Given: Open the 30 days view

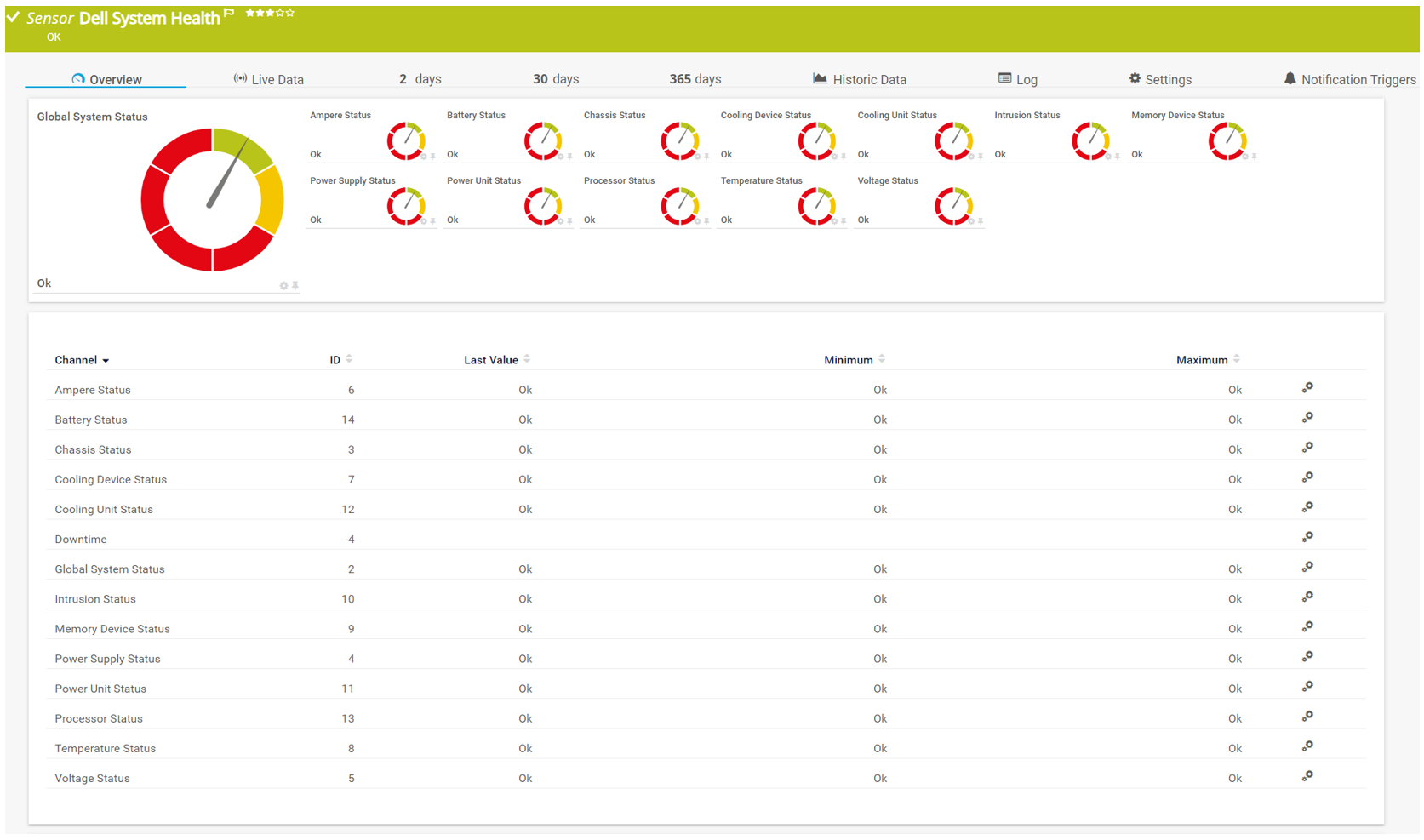Looking at the screenshot, I should click(x=556, y=78).
